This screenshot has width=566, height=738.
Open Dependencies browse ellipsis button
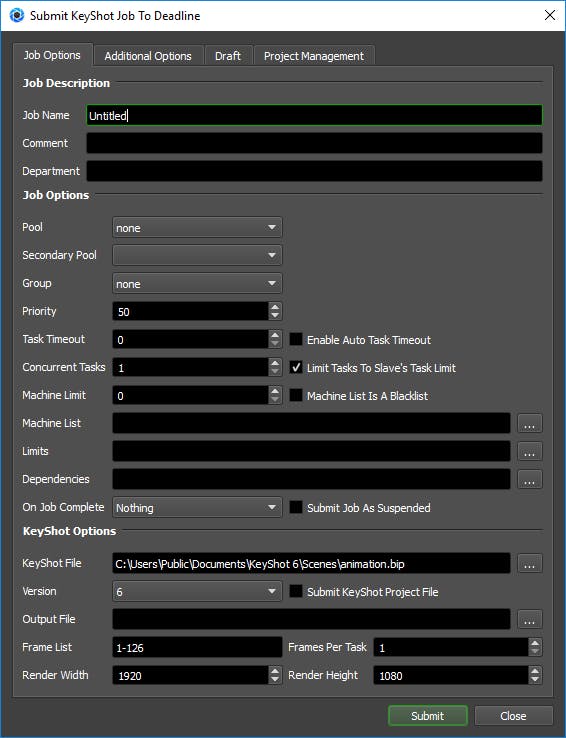click(x=530, y=479)
